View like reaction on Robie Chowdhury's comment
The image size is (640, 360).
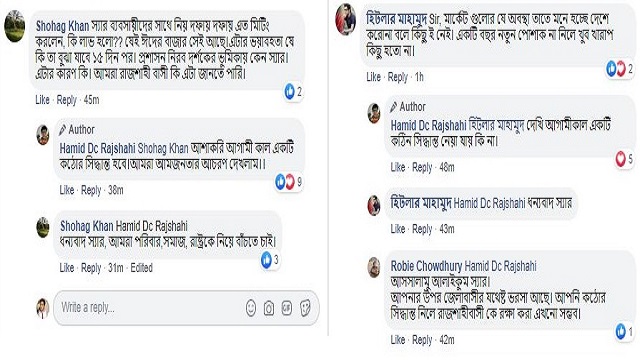click(x=625, y=331)
